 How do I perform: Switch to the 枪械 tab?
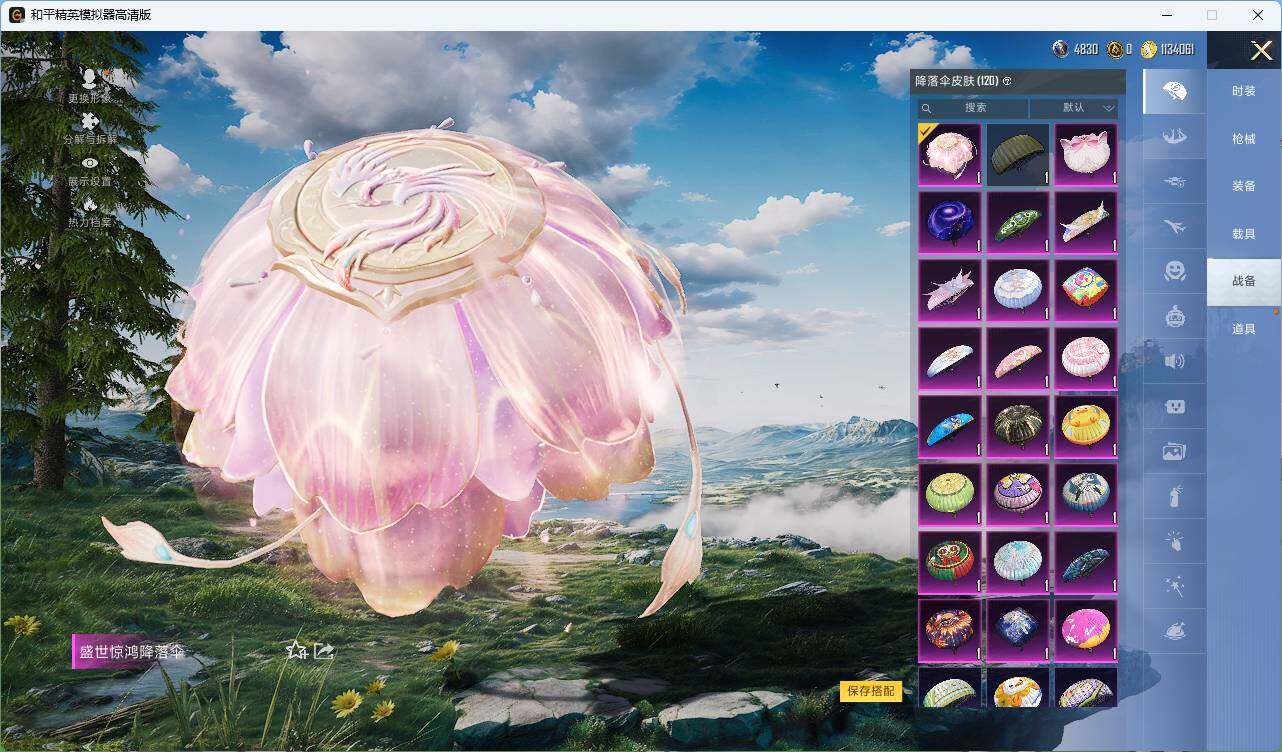click(1244, 139)
